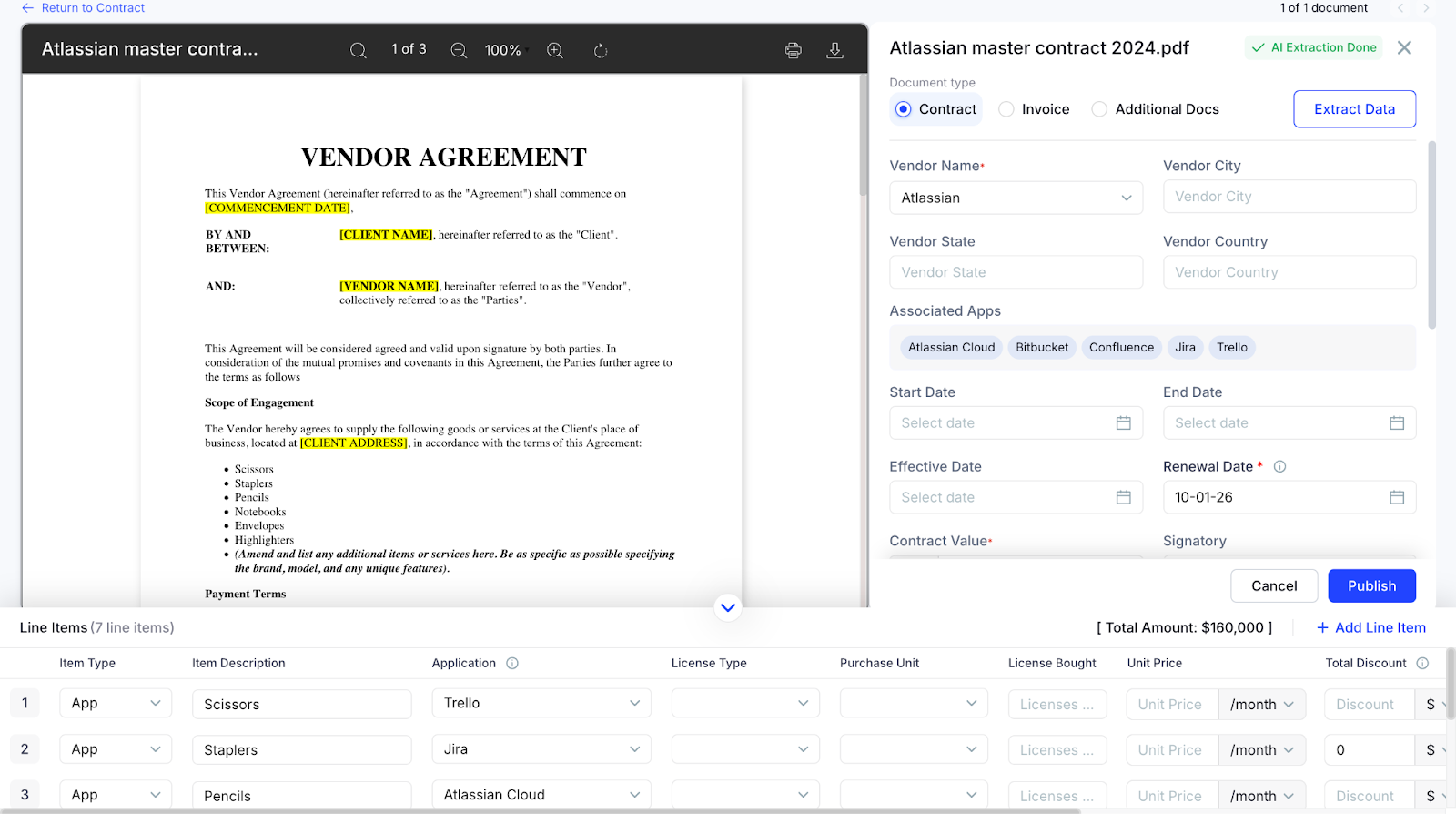Click Start Date select date field
Screen dimensions: 1456x814
point(1016,422)
